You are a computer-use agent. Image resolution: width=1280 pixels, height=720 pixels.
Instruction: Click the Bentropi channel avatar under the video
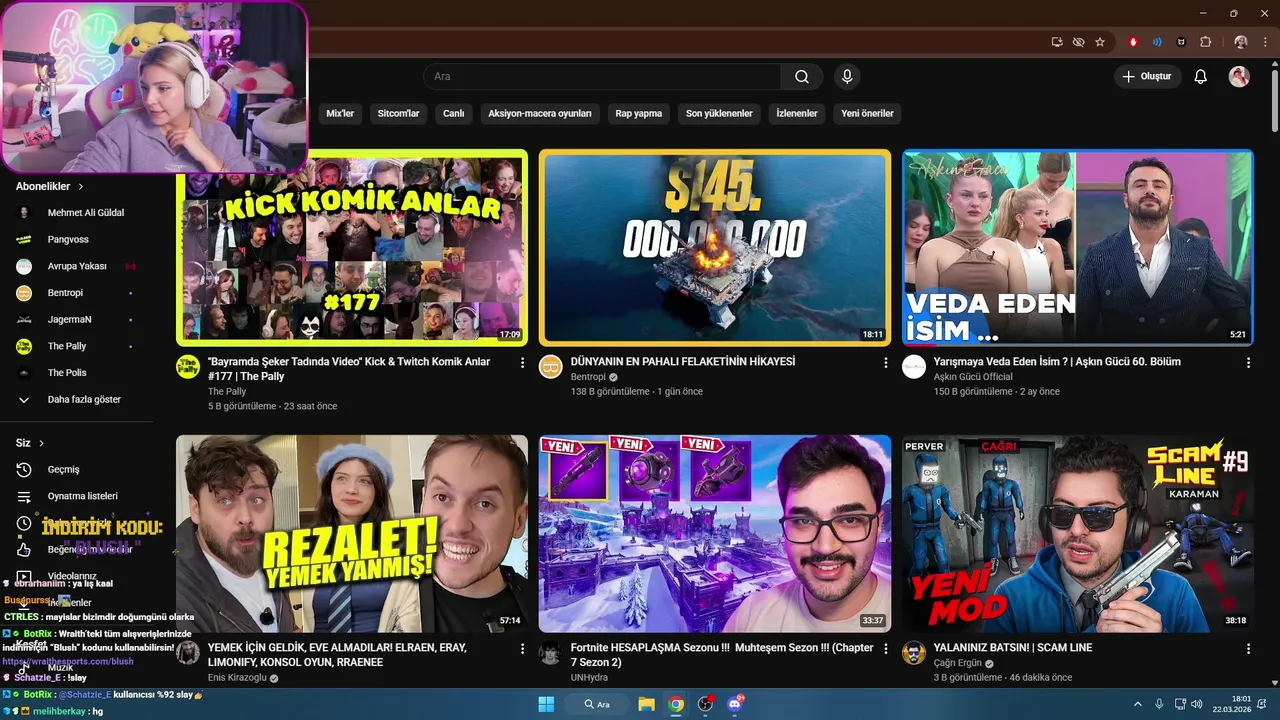(551, 366)
